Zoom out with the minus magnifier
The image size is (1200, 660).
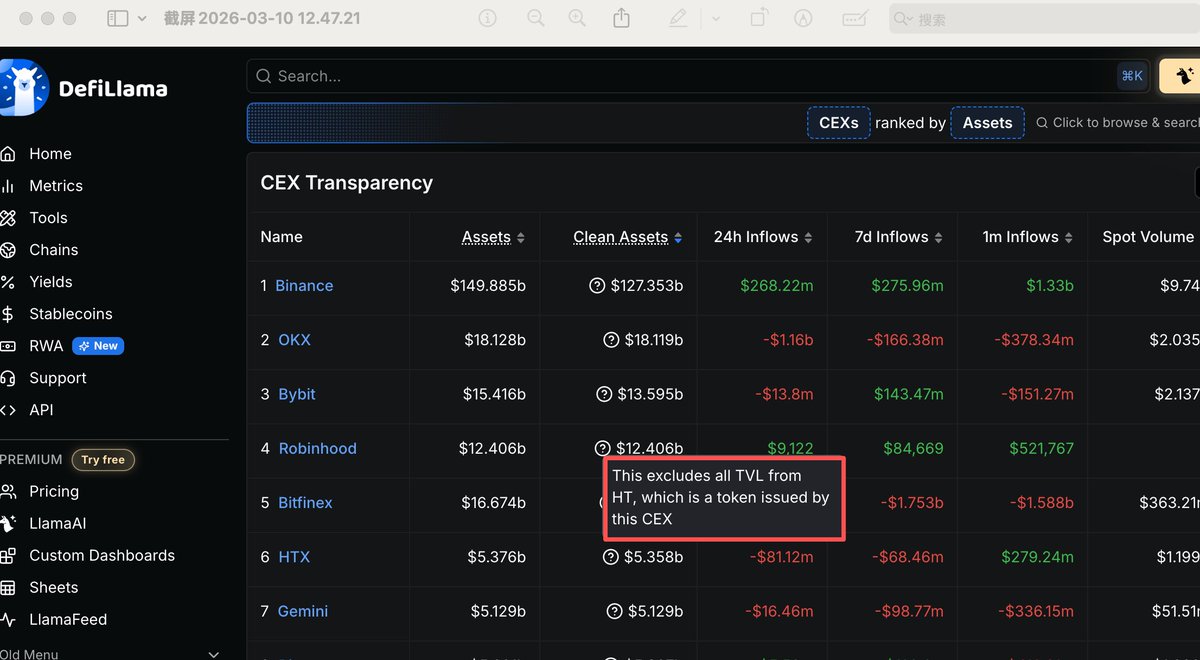tap(536, 18)
